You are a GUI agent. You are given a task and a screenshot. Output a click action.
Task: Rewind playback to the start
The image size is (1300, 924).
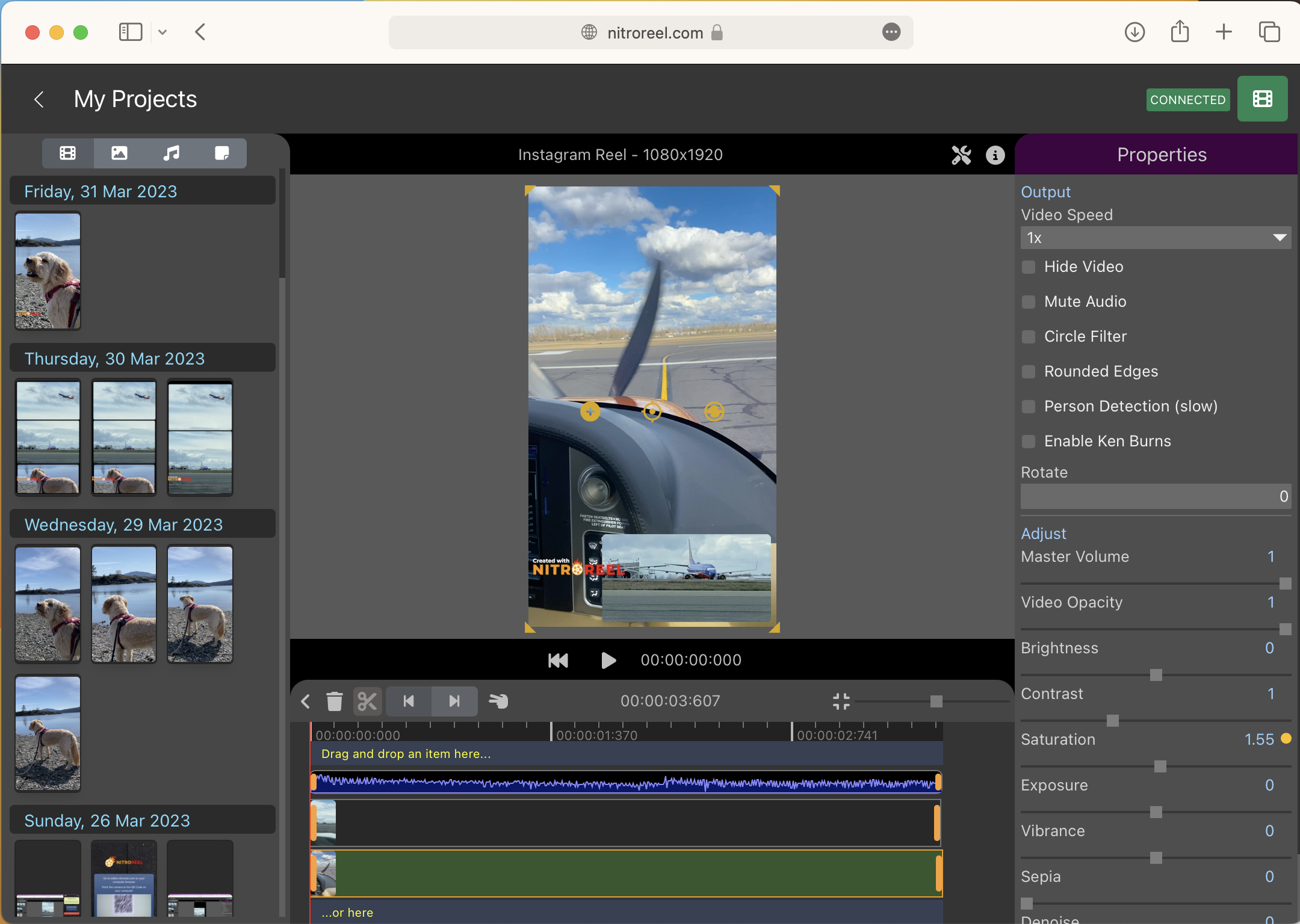pos(558,661)
